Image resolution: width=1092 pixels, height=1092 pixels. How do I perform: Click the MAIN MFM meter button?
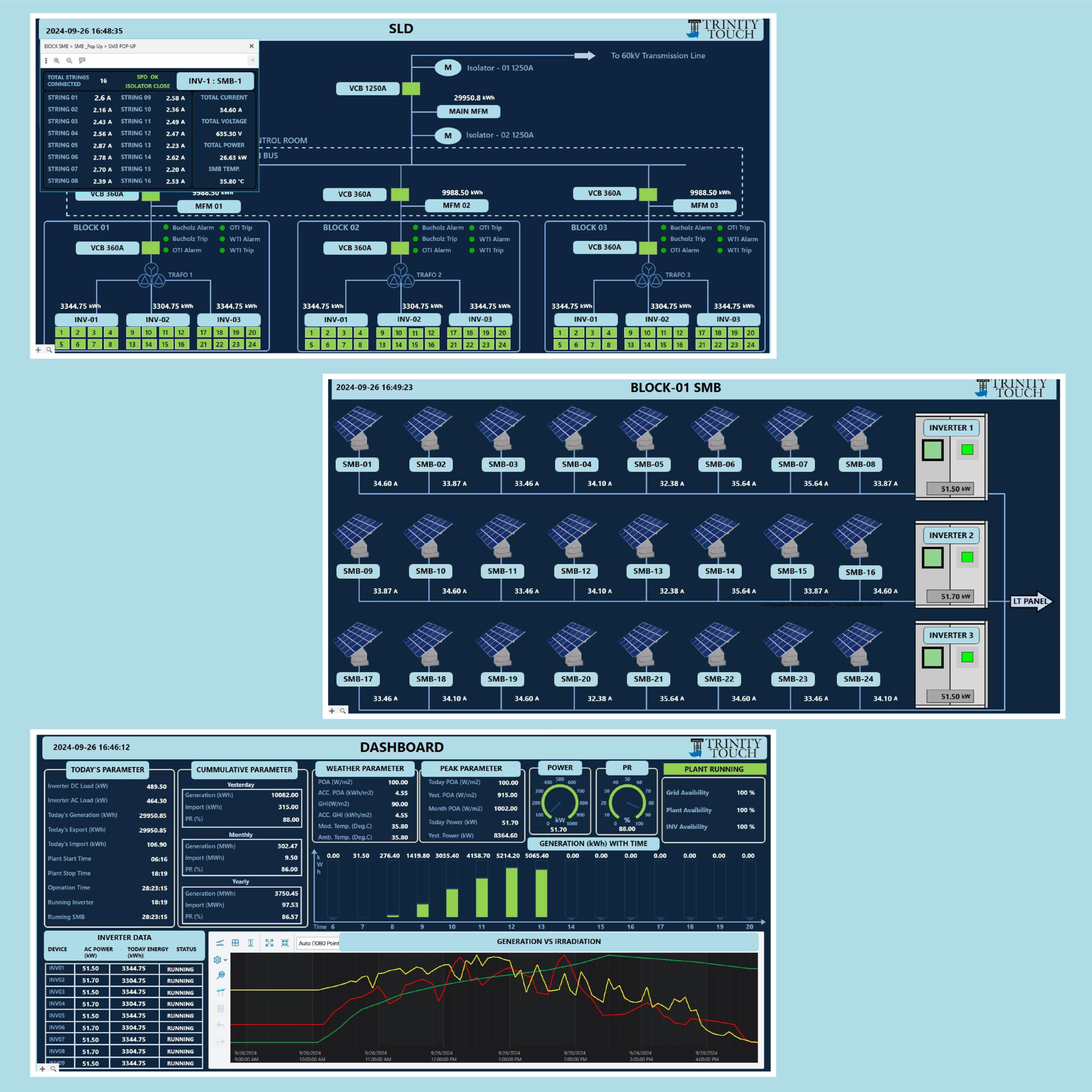coord(468,111)
